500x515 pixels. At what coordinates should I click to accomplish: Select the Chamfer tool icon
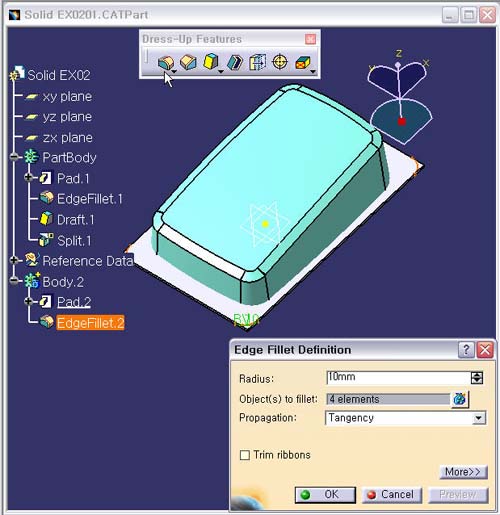188,62
